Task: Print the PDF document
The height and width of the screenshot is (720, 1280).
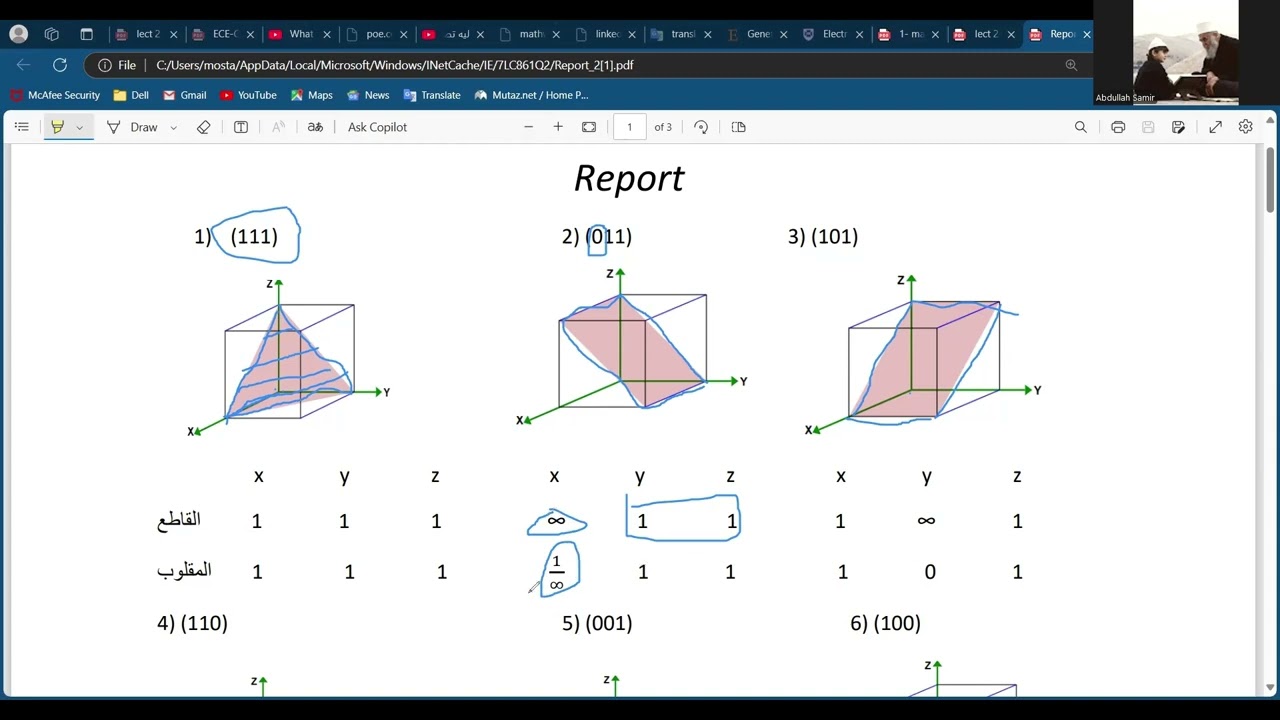Action: [x=1118, y=127]
